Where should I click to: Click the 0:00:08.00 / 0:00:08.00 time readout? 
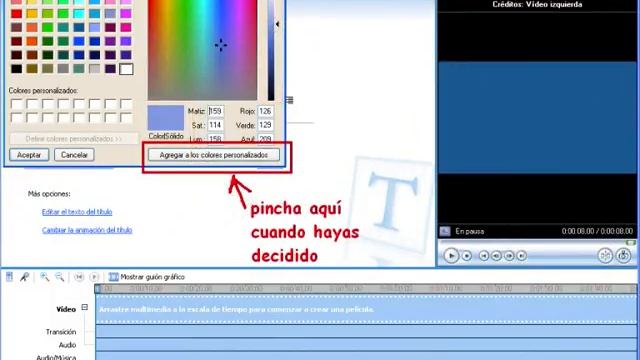point(597,231)
